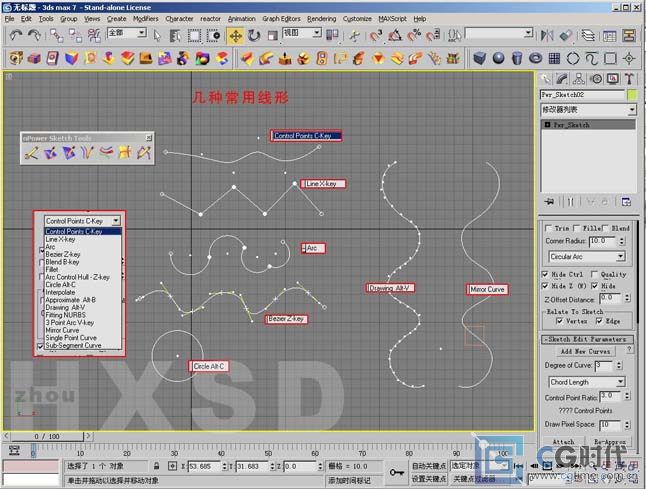Toggle the Quality checkbox
Screen dimensions: 646x489
[x=594, y=274]
